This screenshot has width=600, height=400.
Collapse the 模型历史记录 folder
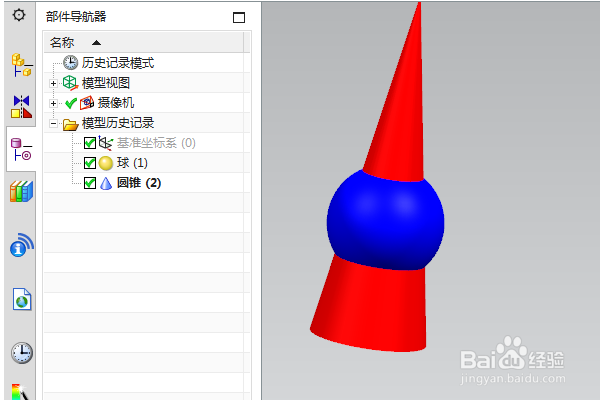click(x=54, y=123)
